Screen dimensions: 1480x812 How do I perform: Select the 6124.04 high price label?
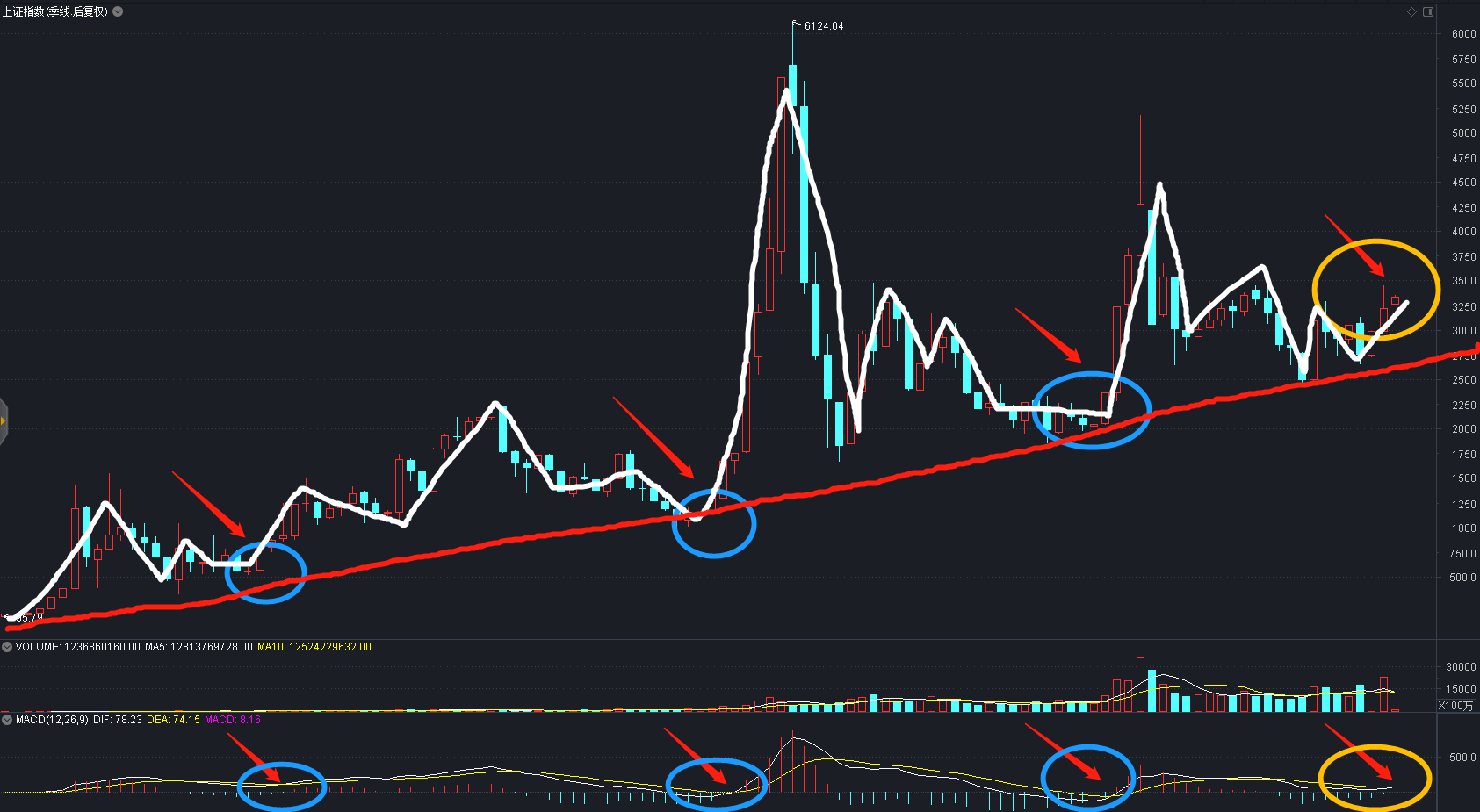(x=824, y=26)
